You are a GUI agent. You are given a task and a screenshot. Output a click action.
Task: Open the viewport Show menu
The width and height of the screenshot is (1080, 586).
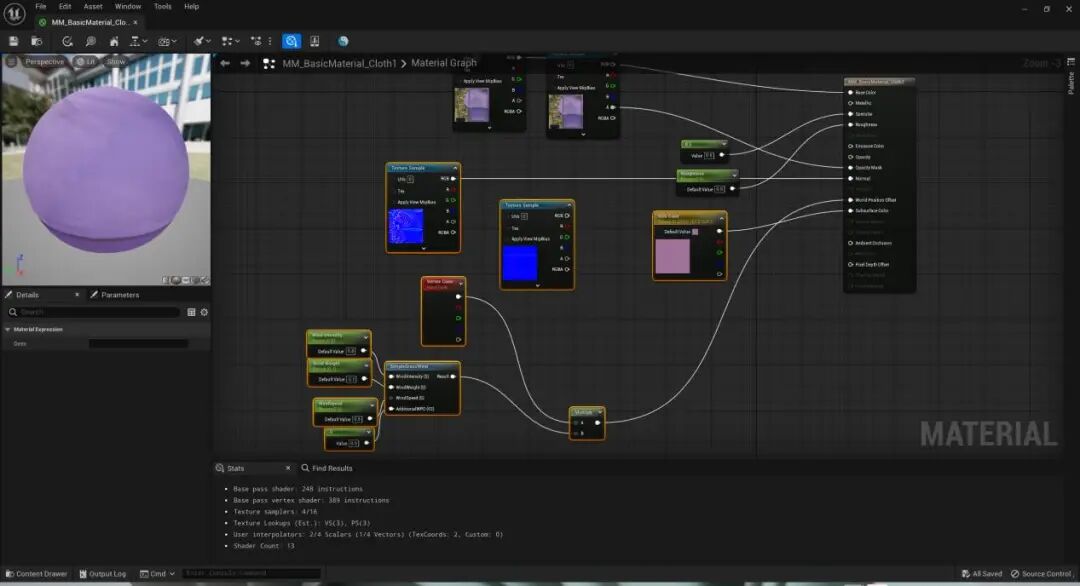coord(116,61)
